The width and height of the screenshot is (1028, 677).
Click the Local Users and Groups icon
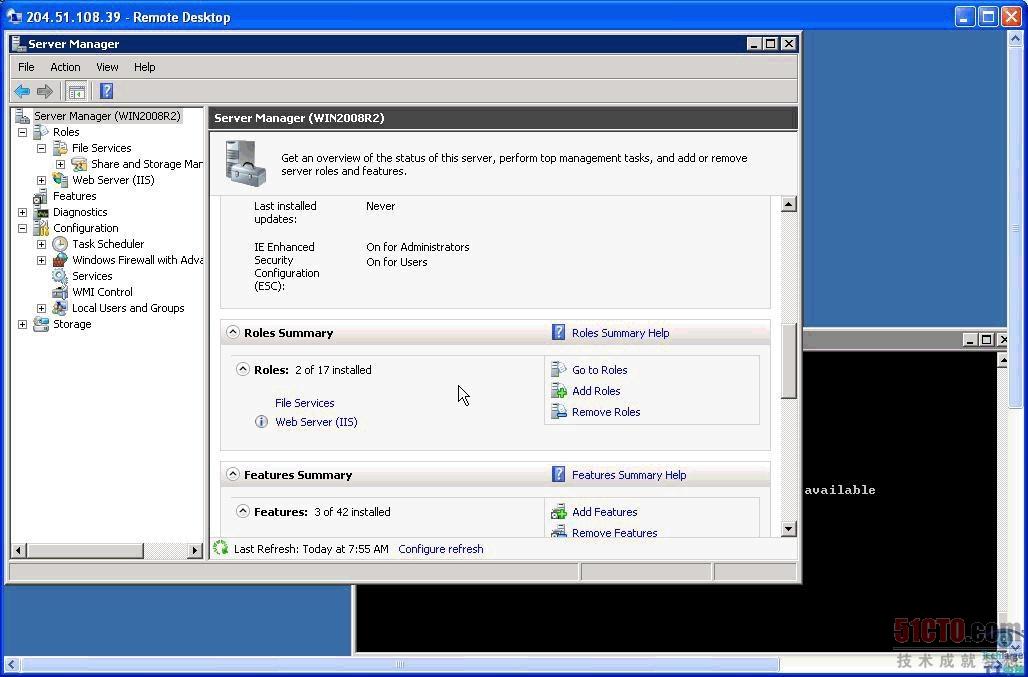[60, 308]
